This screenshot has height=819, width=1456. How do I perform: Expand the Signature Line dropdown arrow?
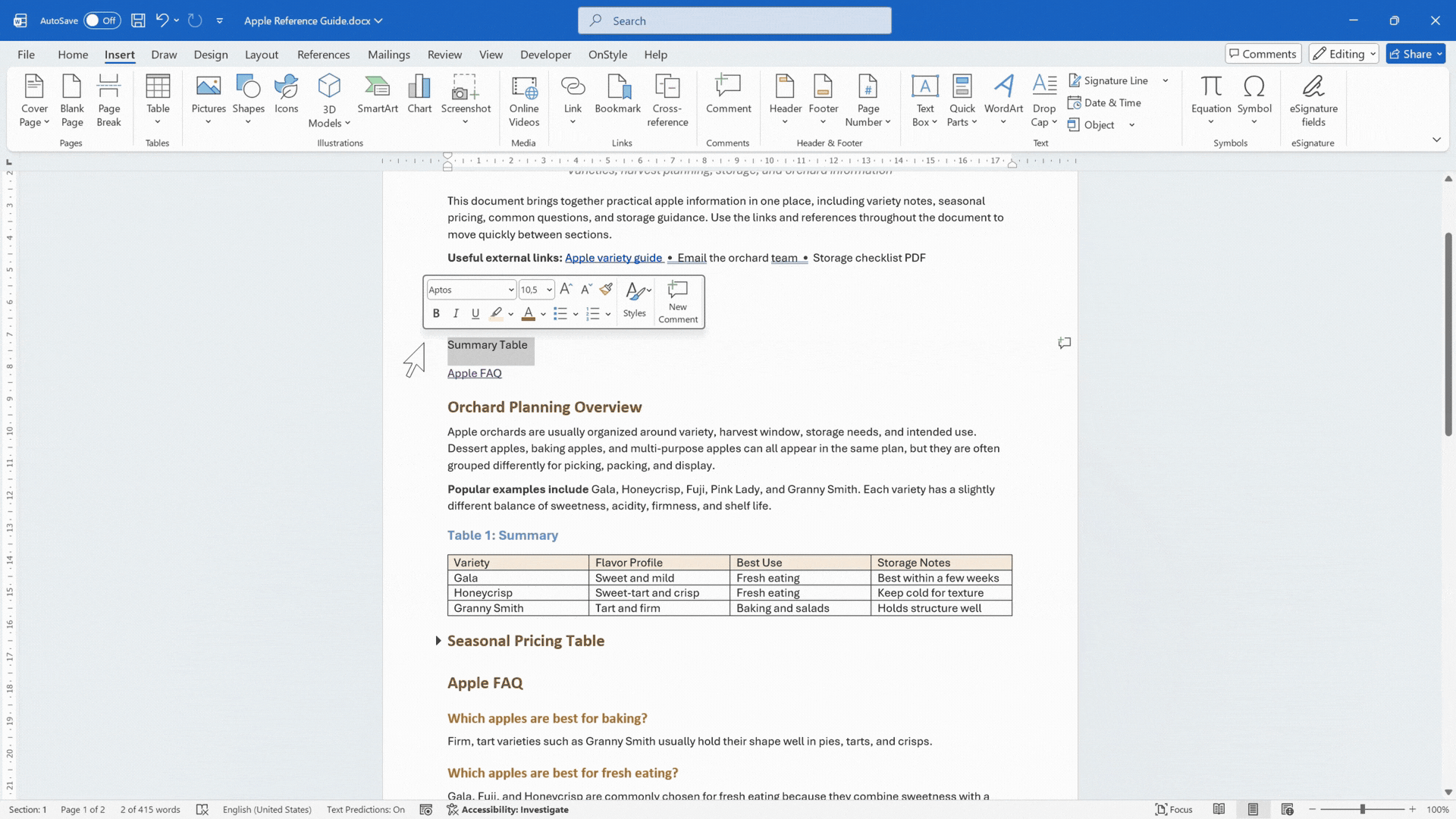click(x=1166, y=80)
